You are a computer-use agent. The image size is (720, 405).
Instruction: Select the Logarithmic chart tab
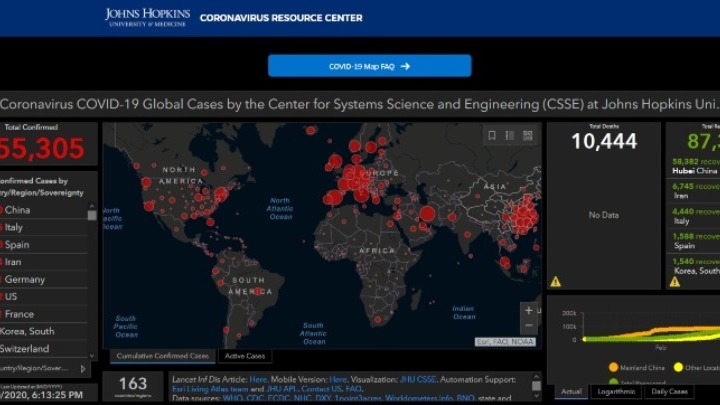616,392
